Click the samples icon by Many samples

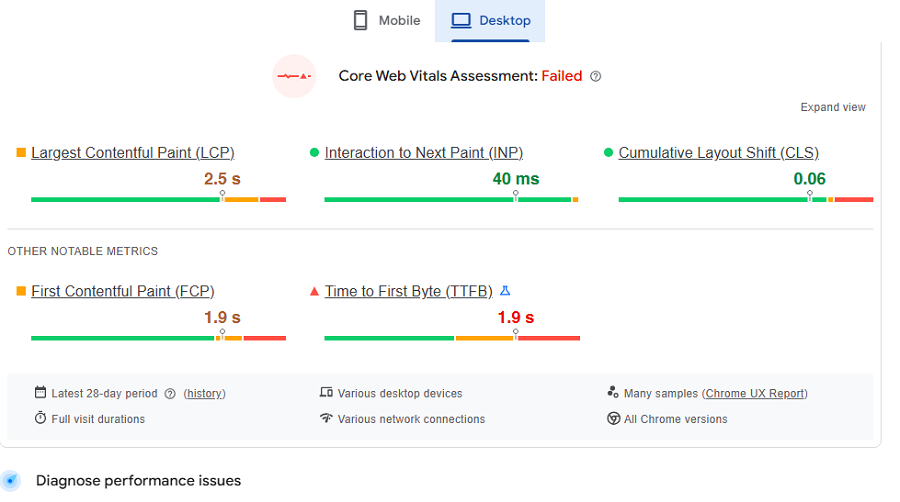pyautogui.click(x=613, y=392)
